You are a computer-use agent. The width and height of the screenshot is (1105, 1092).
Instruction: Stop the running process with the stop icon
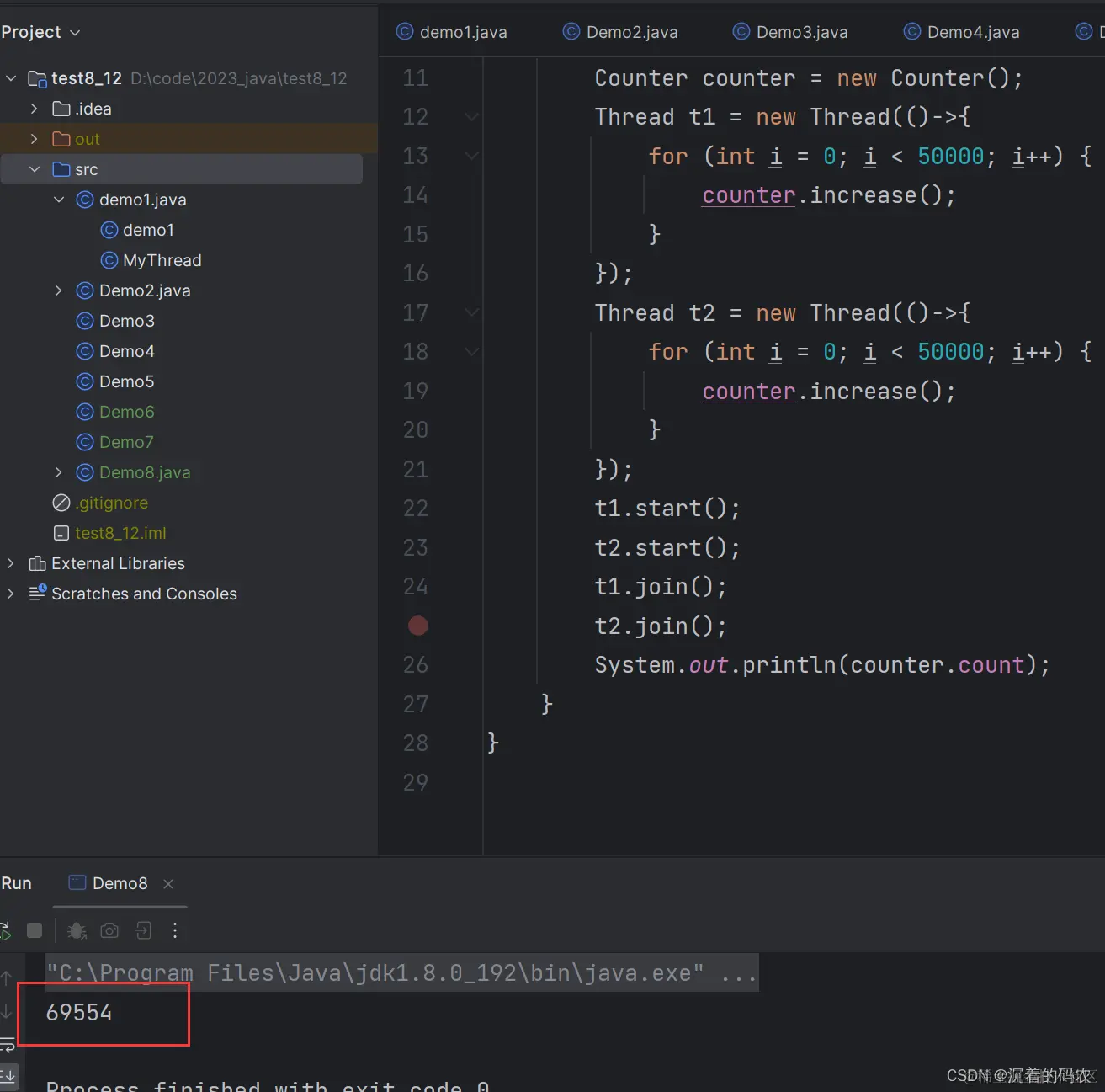(x=35, y=930)
